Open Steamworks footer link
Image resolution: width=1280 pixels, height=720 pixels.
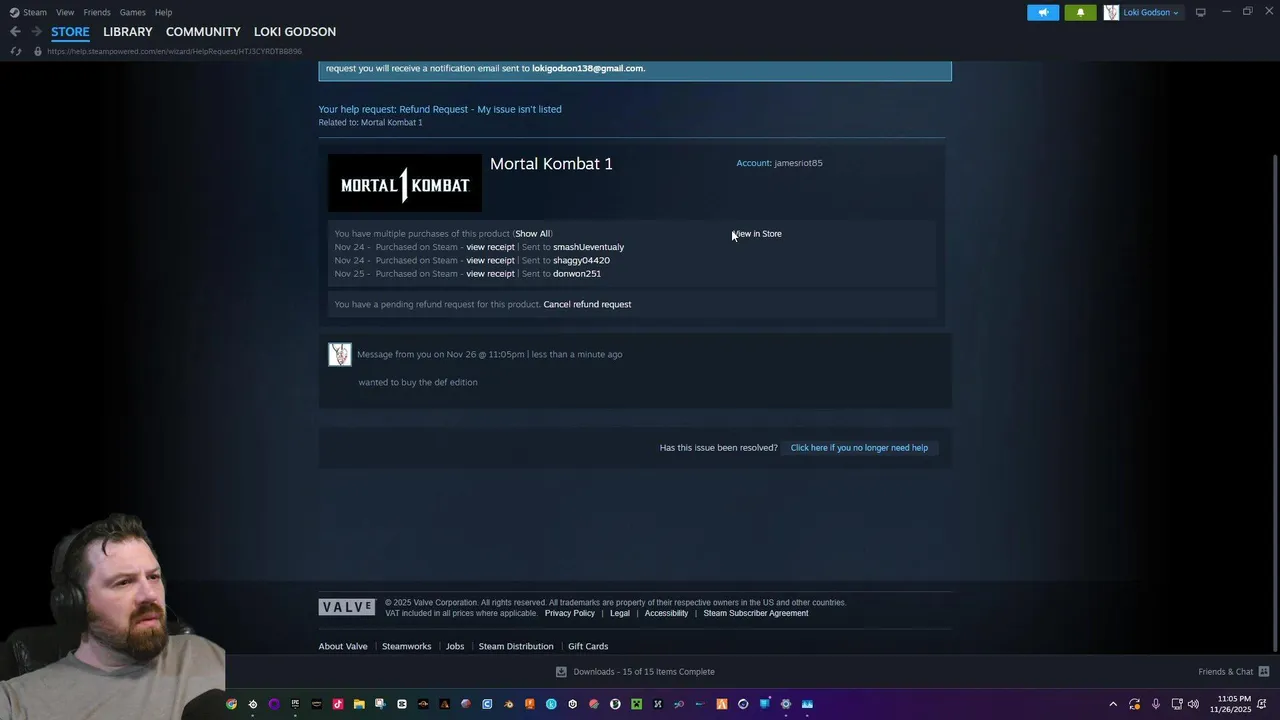pyautogui.click(x=406, y=646)
